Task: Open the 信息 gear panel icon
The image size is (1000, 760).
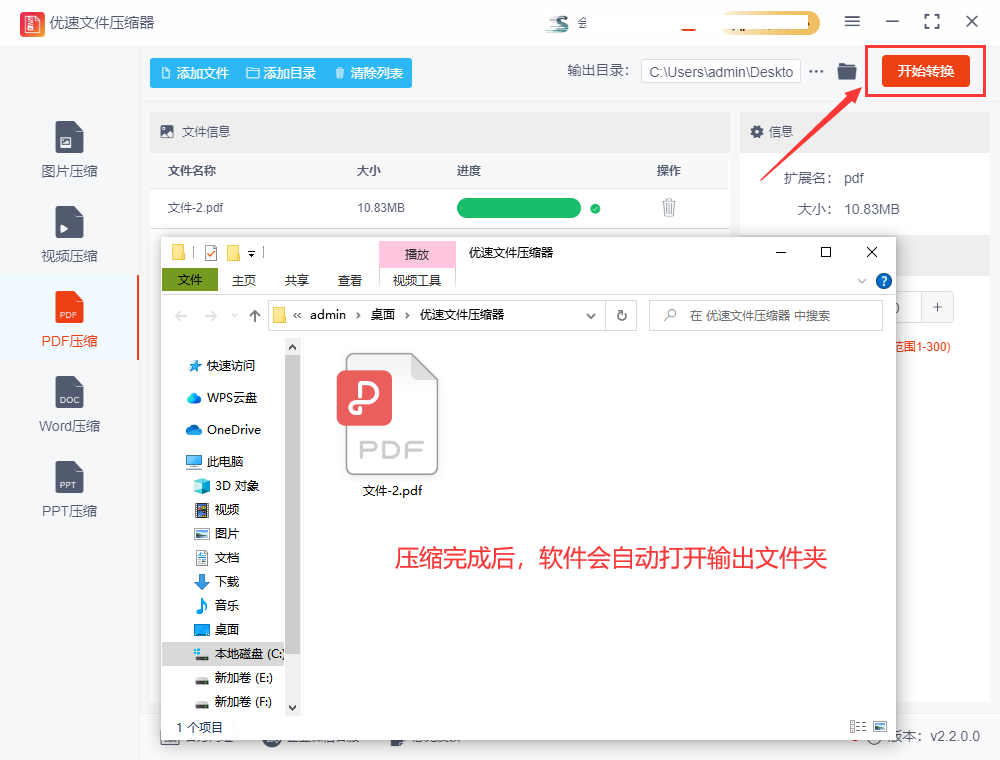Action: pos(756,131)
